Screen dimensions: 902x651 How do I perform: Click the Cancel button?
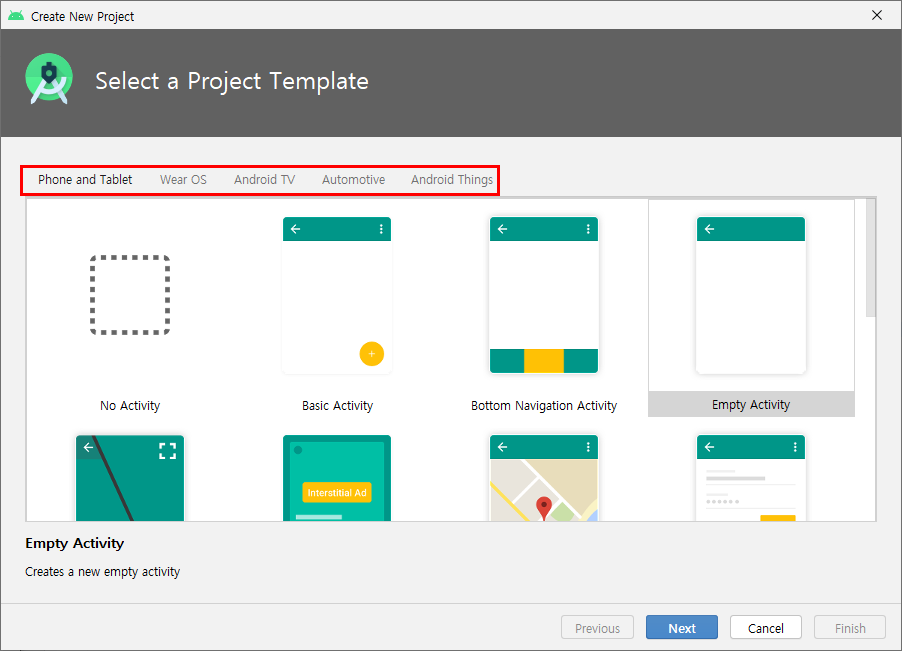766,627
